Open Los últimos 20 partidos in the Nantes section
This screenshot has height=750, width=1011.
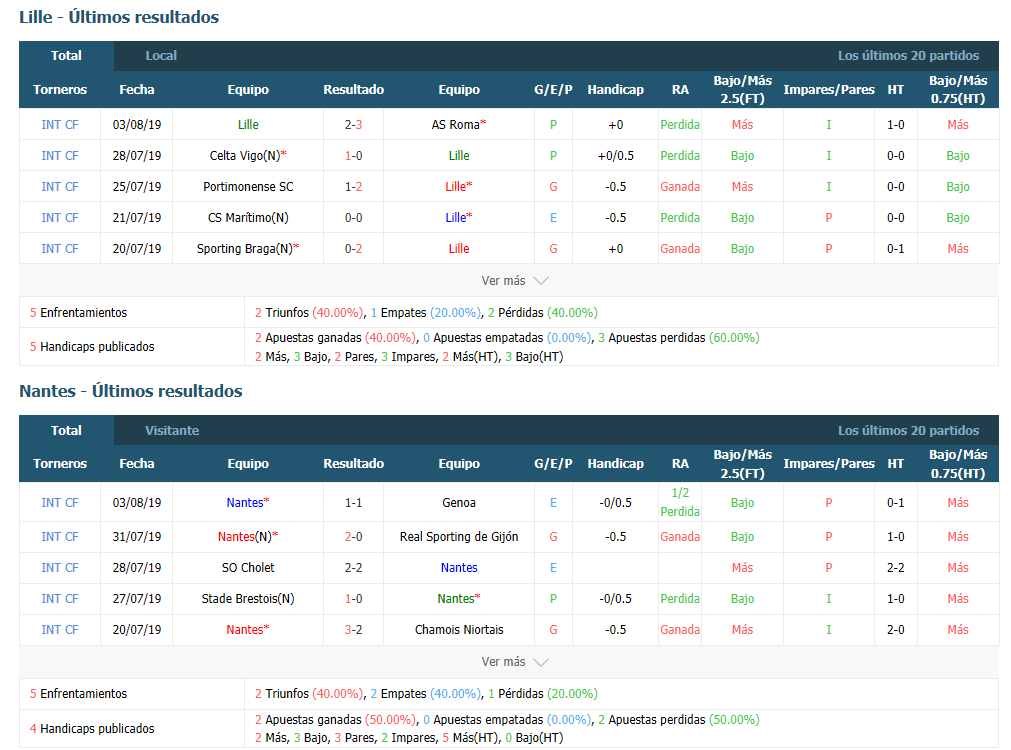tap(908, 430)
